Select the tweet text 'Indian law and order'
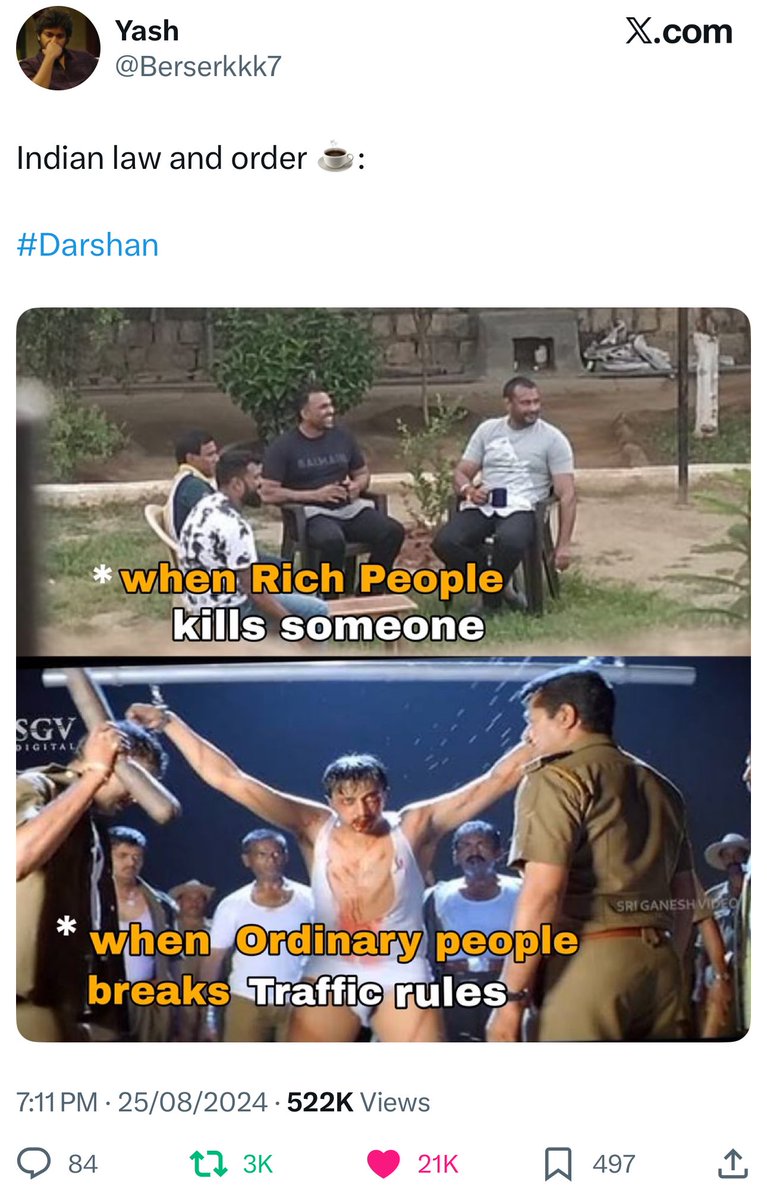The width and height of the screenshot is (767, 1200). pyautogui.click(x=161, y=158)
